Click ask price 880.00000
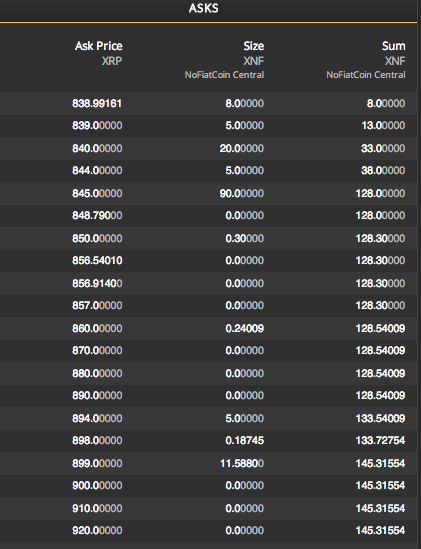Viewport: 421px width, 549px height. tap(97, 373)
